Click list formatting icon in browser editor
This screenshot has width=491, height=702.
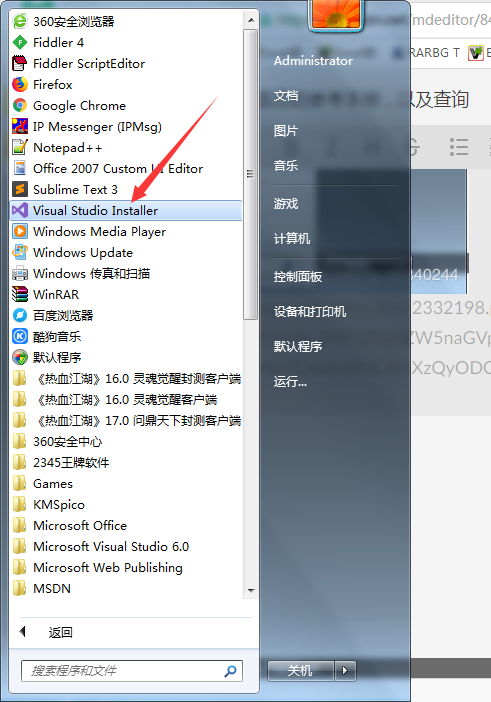pos(459,147)
